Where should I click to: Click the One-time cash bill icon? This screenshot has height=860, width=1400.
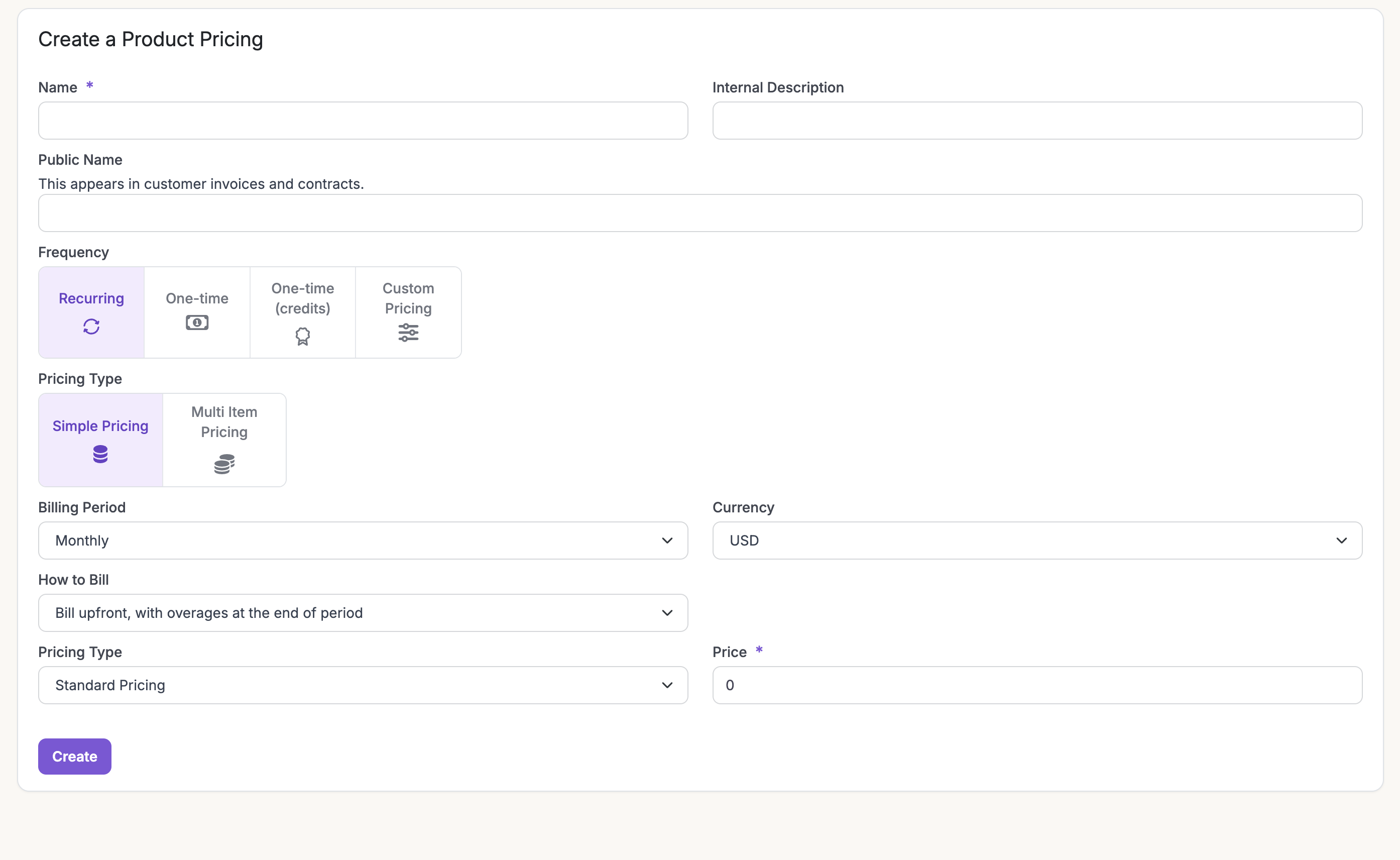pos(197,323)
